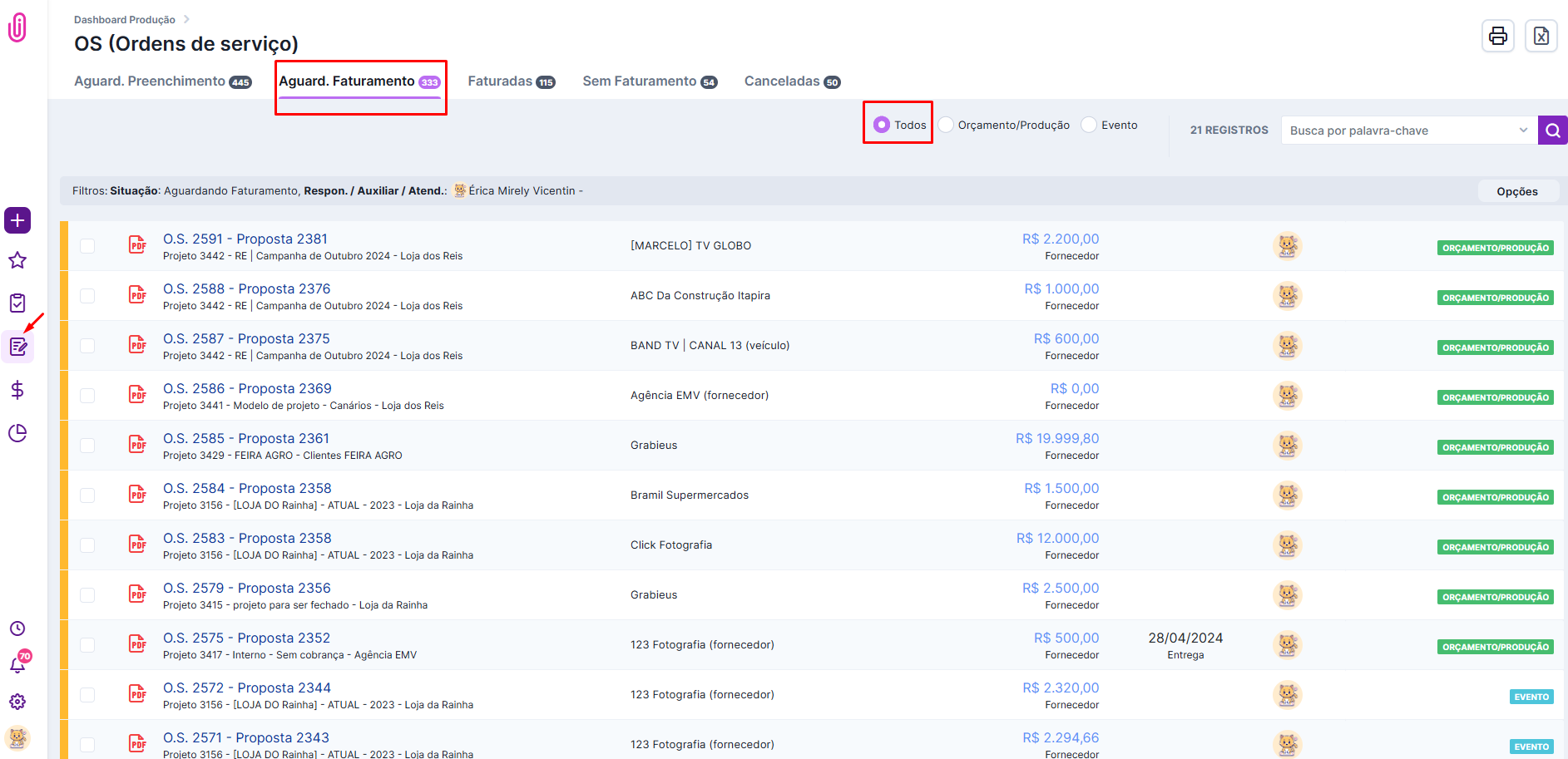Open O.S. 2587 - Proposta 2375 link
This screenshot has width=1568, height=759.
(x=246, y=338)
